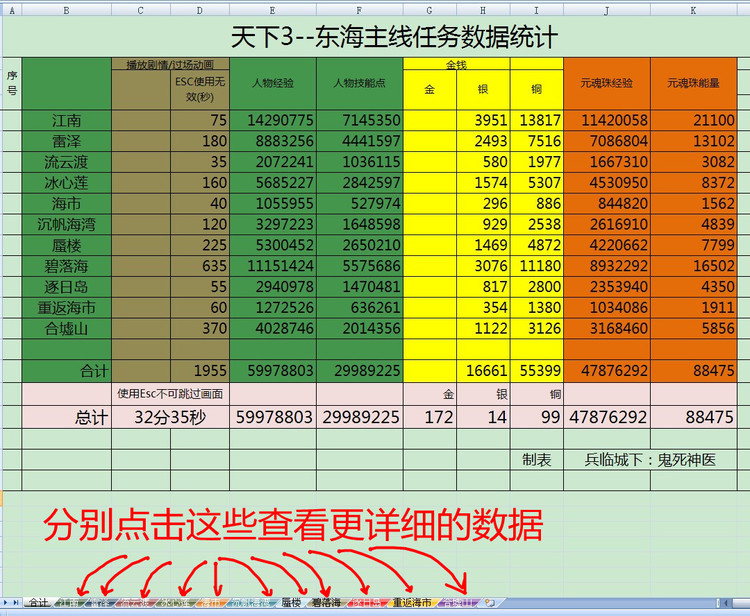This screenshot has width=750, height=616.
Task: Open the 海市 sheet tab
Action: pyautogui.click(x=209, y=603)
